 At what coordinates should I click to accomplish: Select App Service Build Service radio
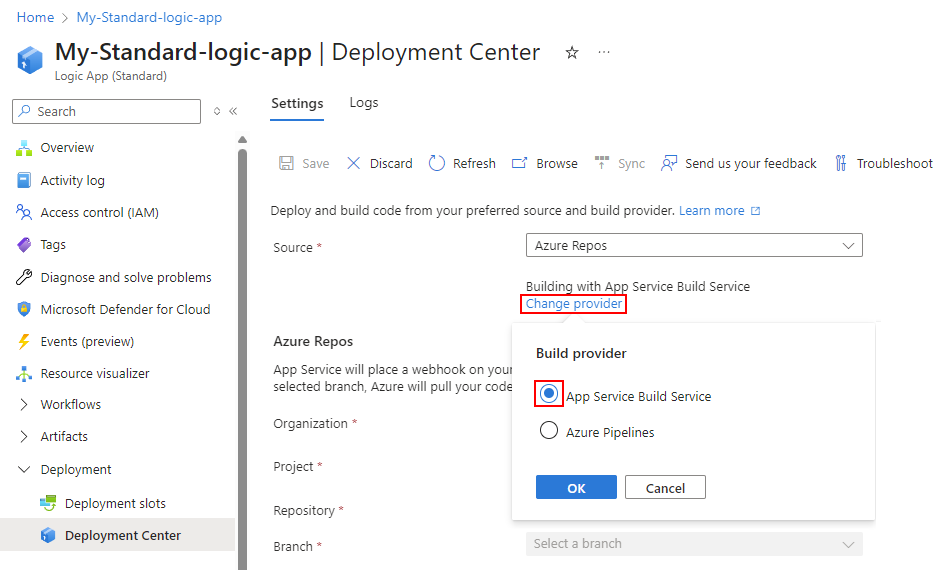(x=549, y=395)
